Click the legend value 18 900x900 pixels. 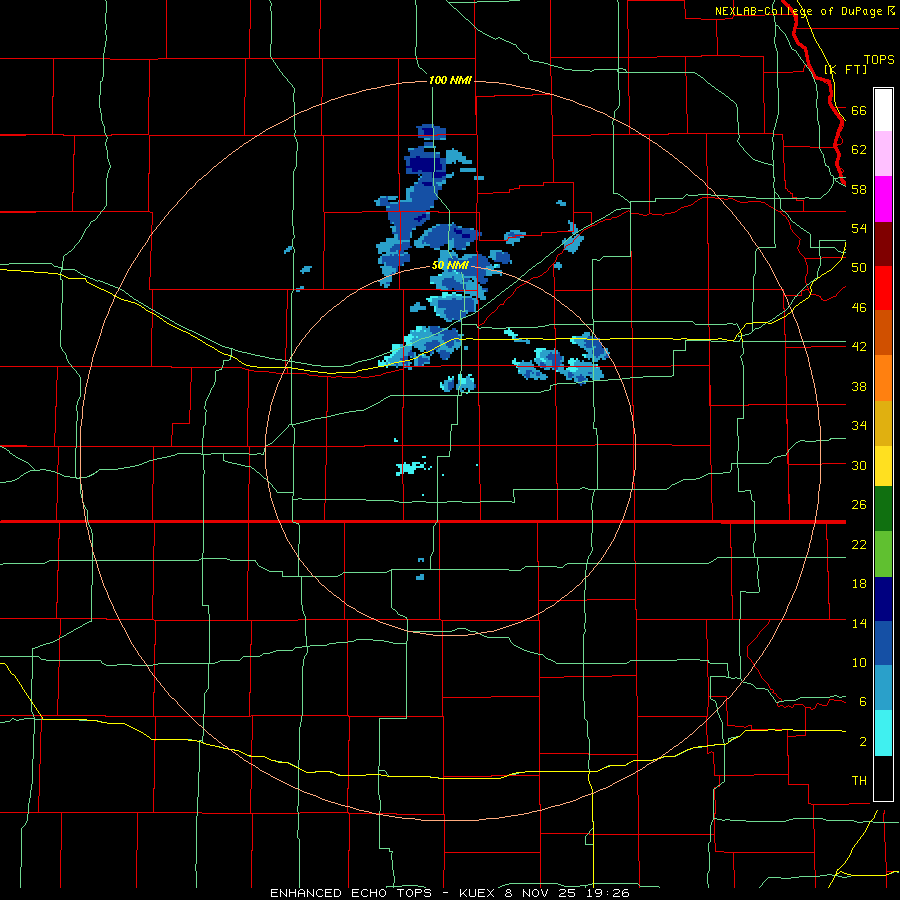pyautogui.click(x=859, y=584)
